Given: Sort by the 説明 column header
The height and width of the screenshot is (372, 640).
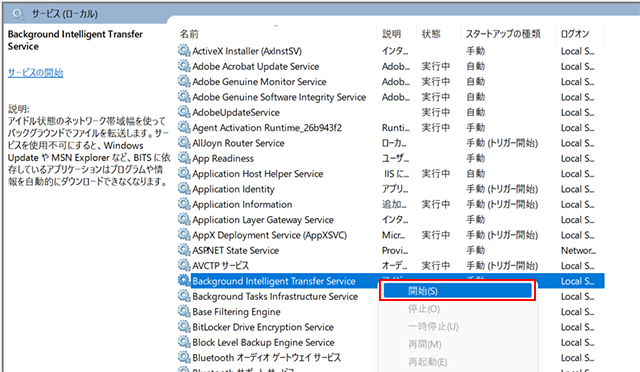Looking at the screenshot, I should tap(391, 33).
